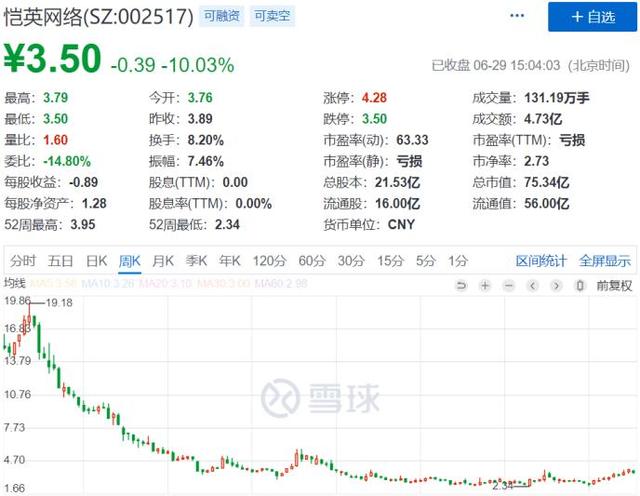Toggle the 均线 moving average display
640x496 pixels.
point(15,283)
